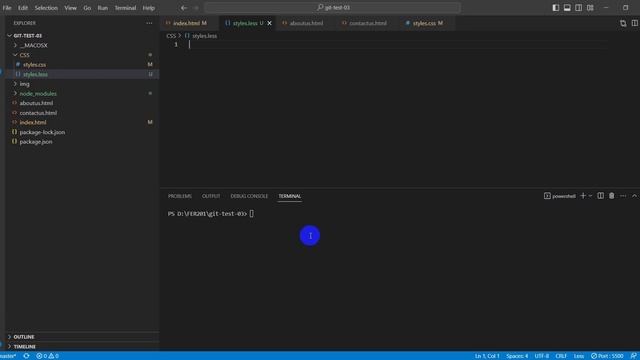The width and height of the screenshot is (640, 360).
Task: Switch to the index.html editor tab
Action: pos(189,23)
